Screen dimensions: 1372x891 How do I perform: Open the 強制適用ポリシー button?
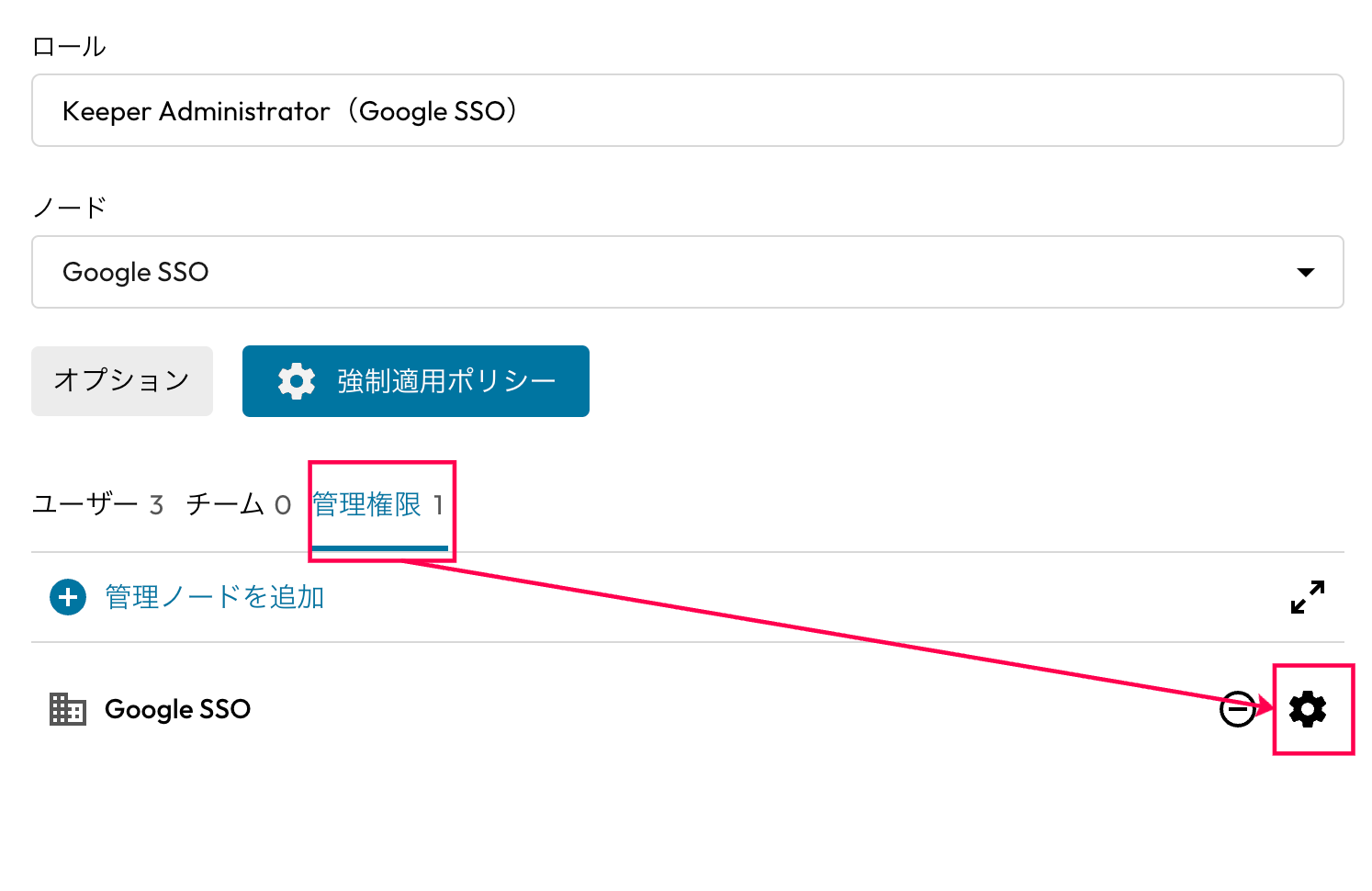click(x=416, y=381)
